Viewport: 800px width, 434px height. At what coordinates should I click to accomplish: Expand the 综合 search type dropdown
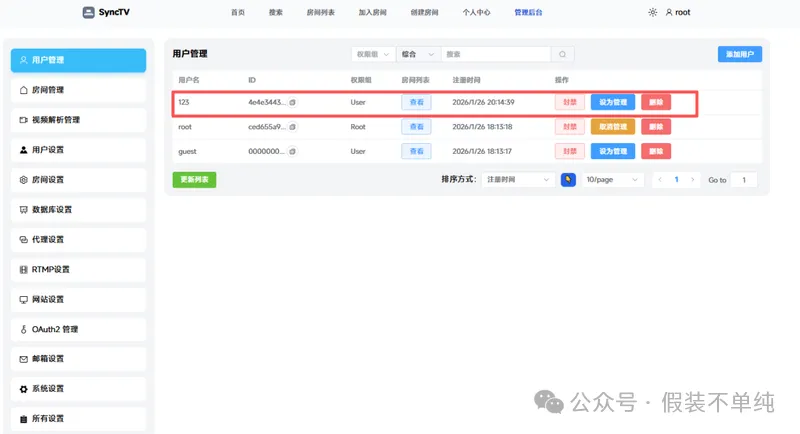click(418, 54)
